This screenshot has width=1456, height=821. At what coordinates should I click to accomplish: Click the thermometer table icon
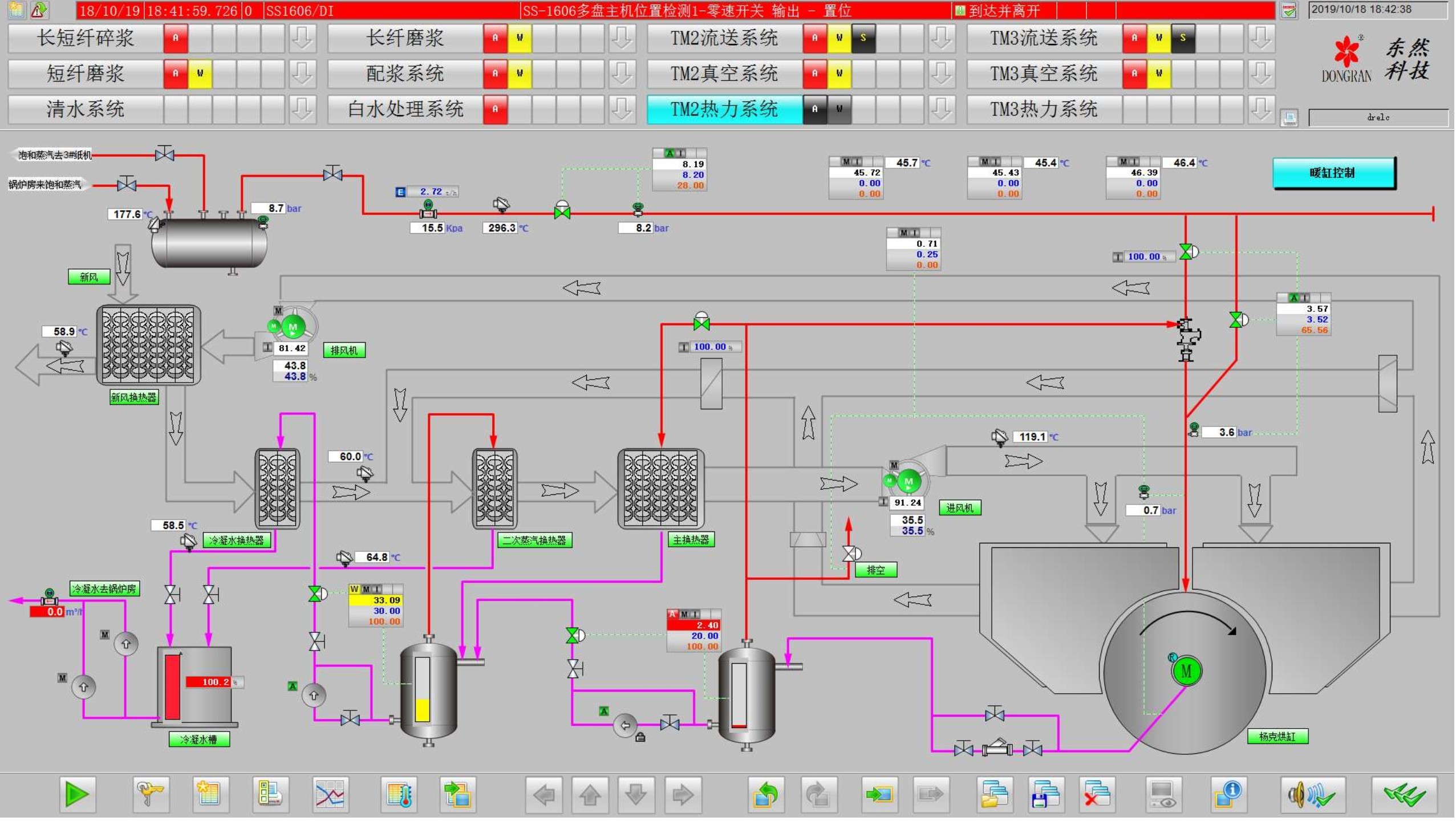pyautogui.click(x=399, y=795)
